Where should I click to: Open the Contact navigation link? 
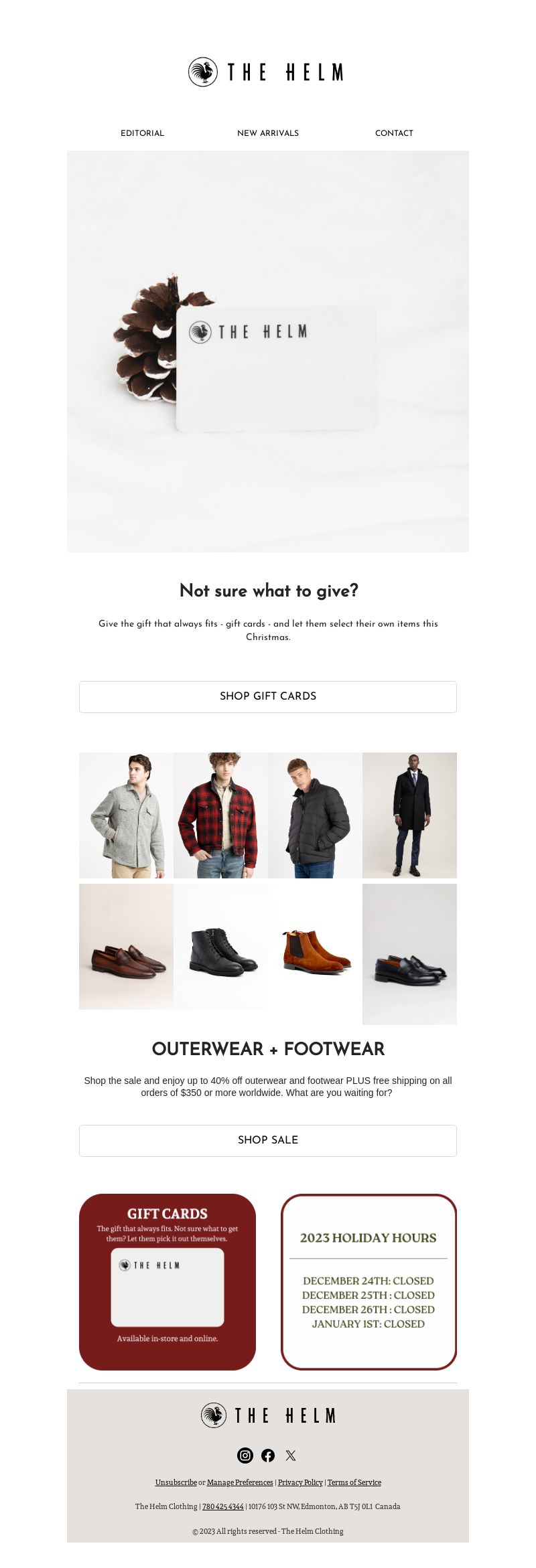click(394, 133)
